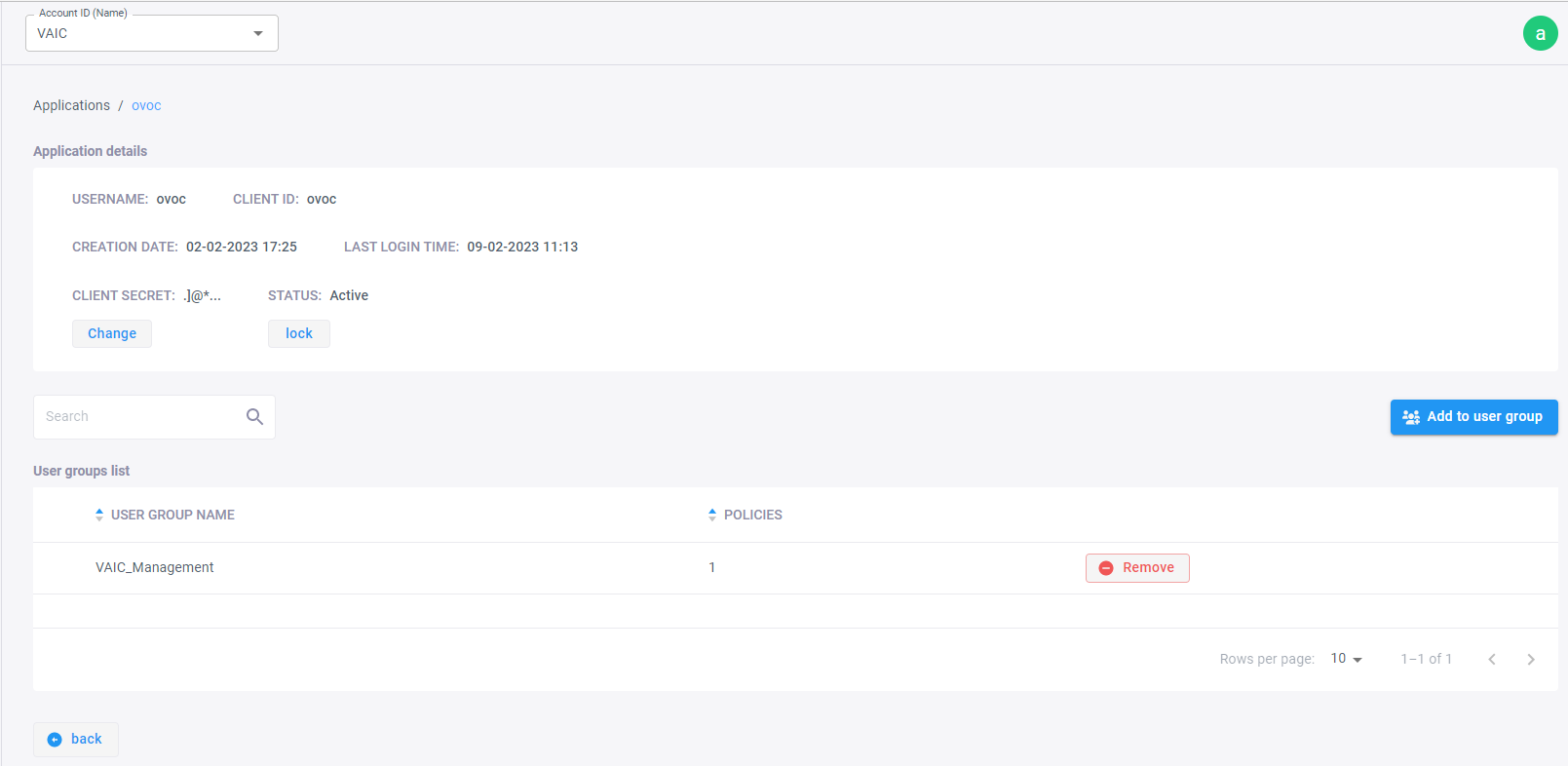Open the Account ID (Name) dropdown
1568x766 pixels.
(152, 33)
